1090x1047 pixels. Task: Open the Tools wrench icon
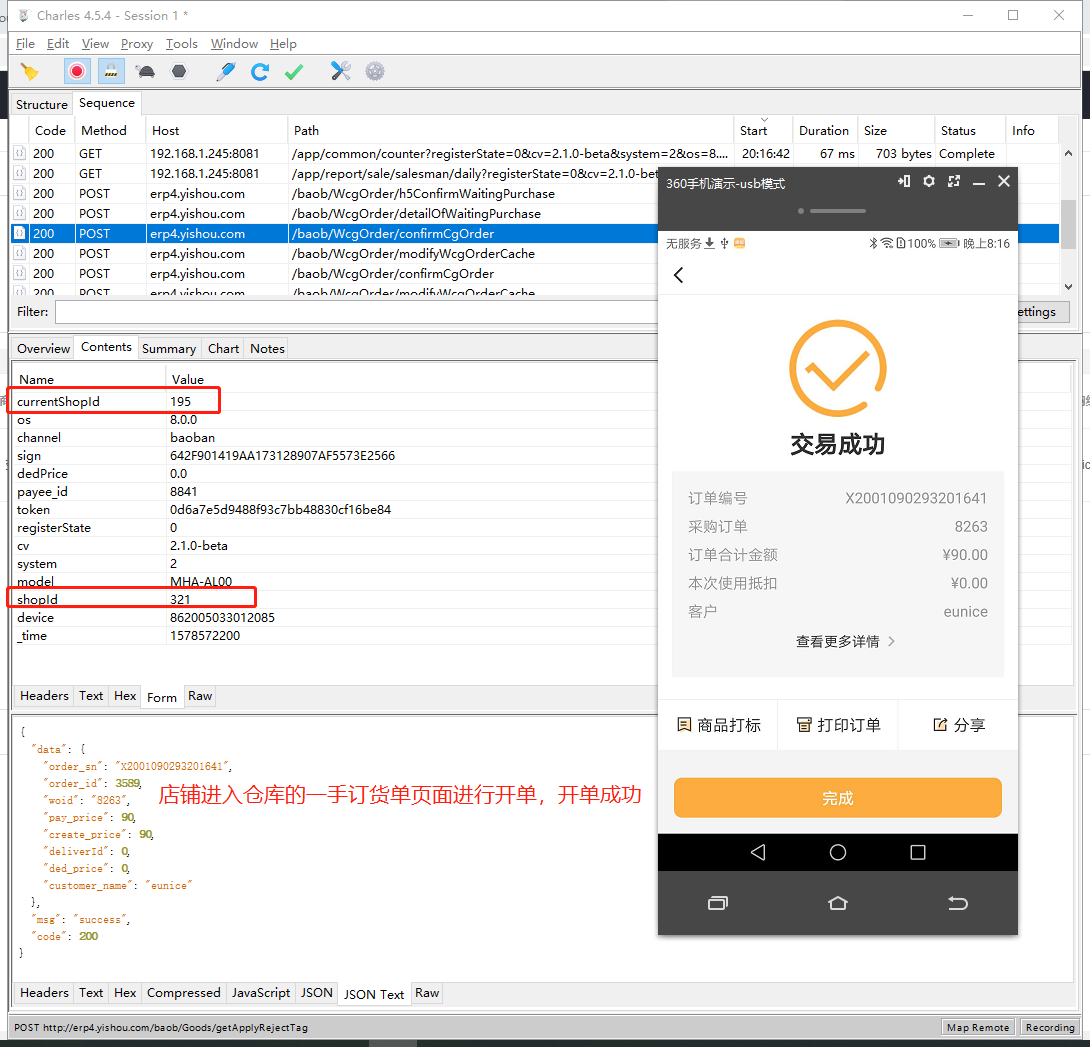(341, 71)
